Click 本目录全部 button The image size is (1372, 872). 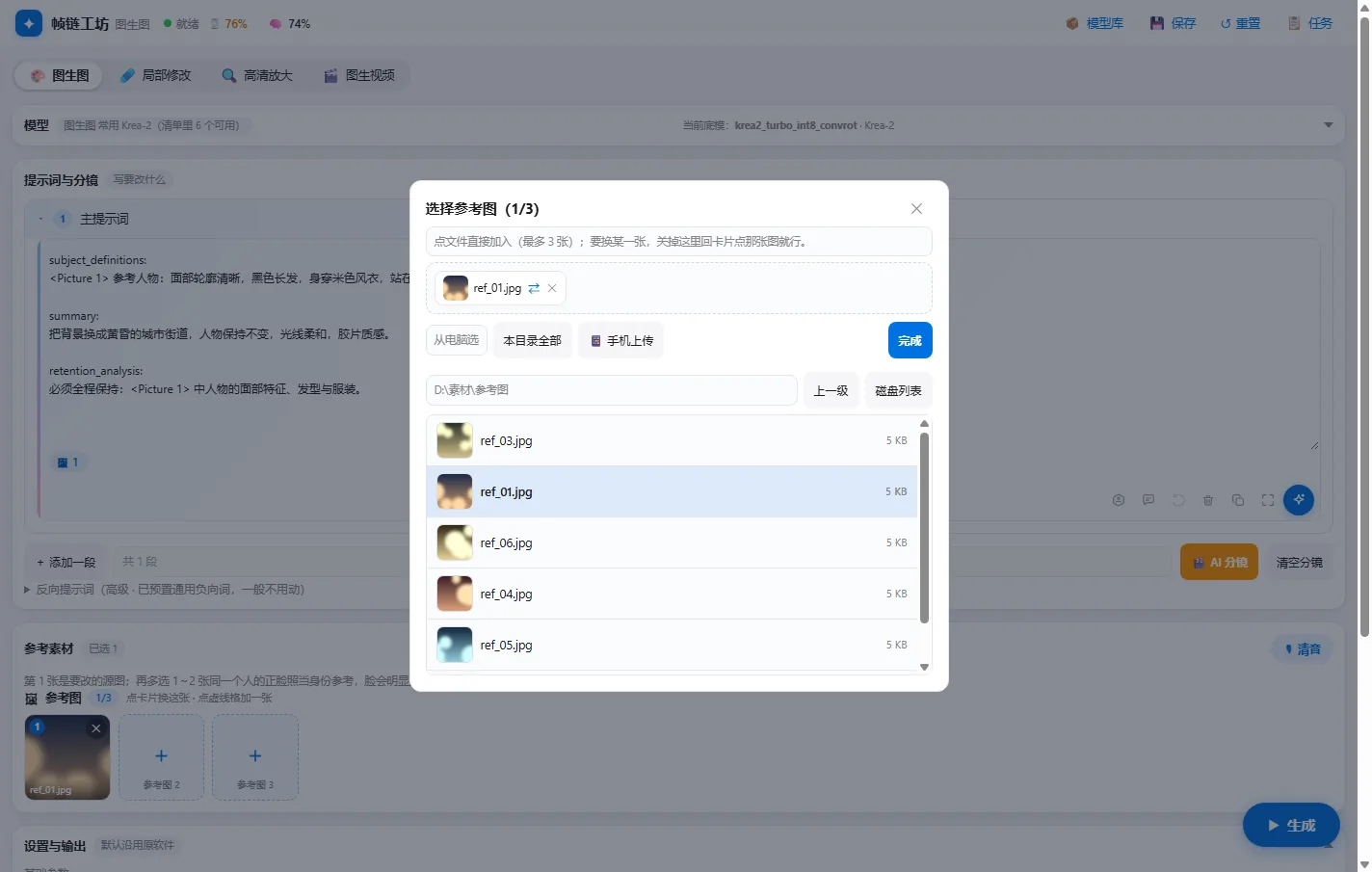click(532, 340)
